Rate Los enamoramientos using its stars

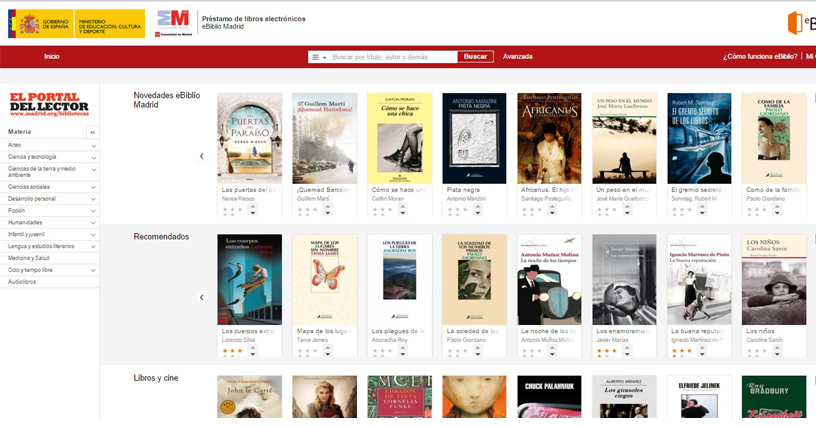(x=607, y=351)
